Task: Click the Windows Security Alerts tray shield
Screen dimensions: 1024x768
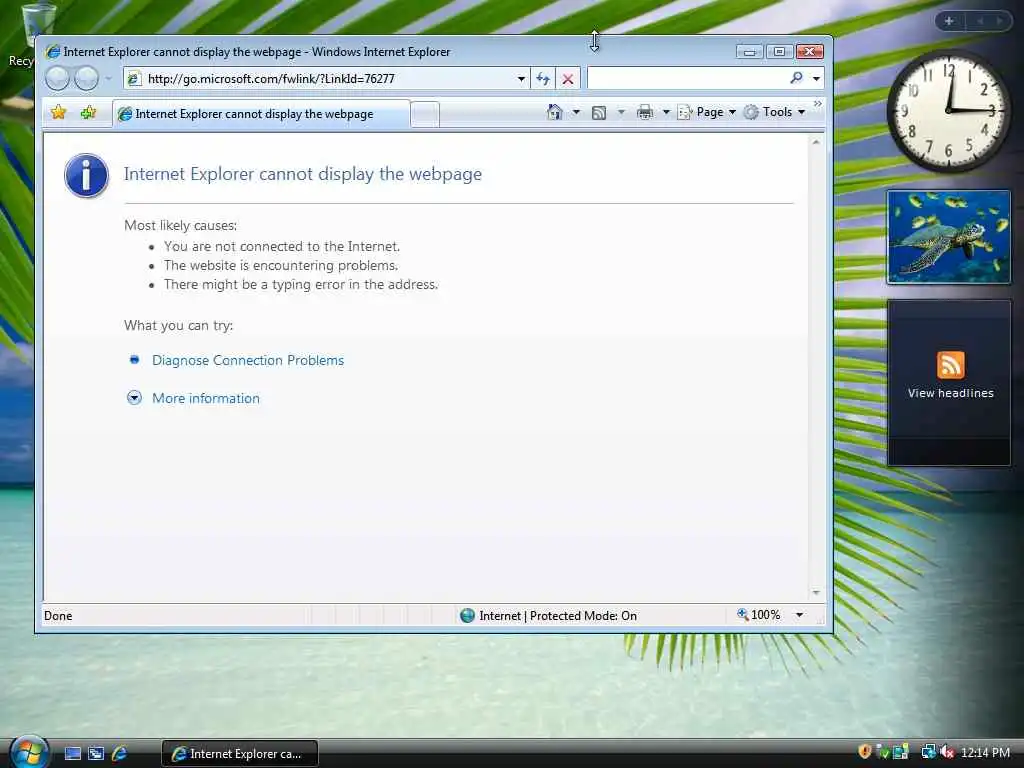Action: coord(865,752)
